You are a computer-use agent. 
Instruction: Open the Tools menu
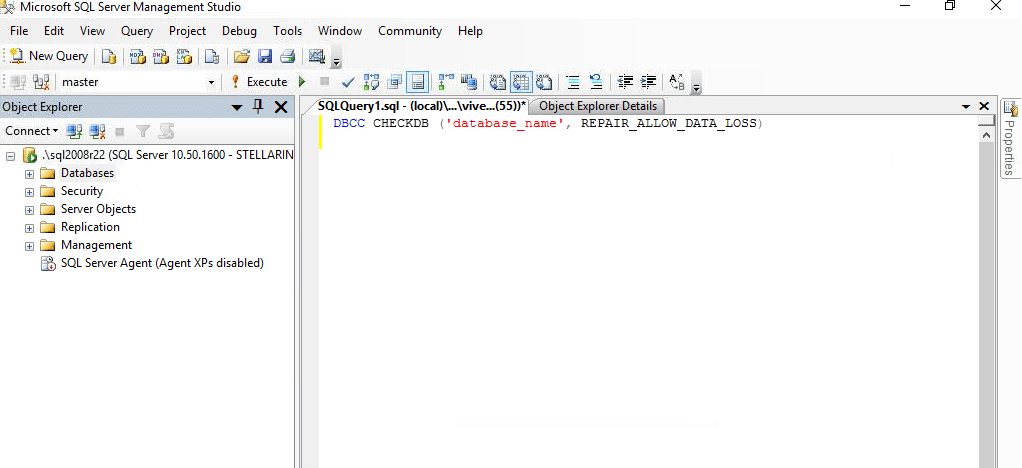pyautogui.click(x=287, y=31)
